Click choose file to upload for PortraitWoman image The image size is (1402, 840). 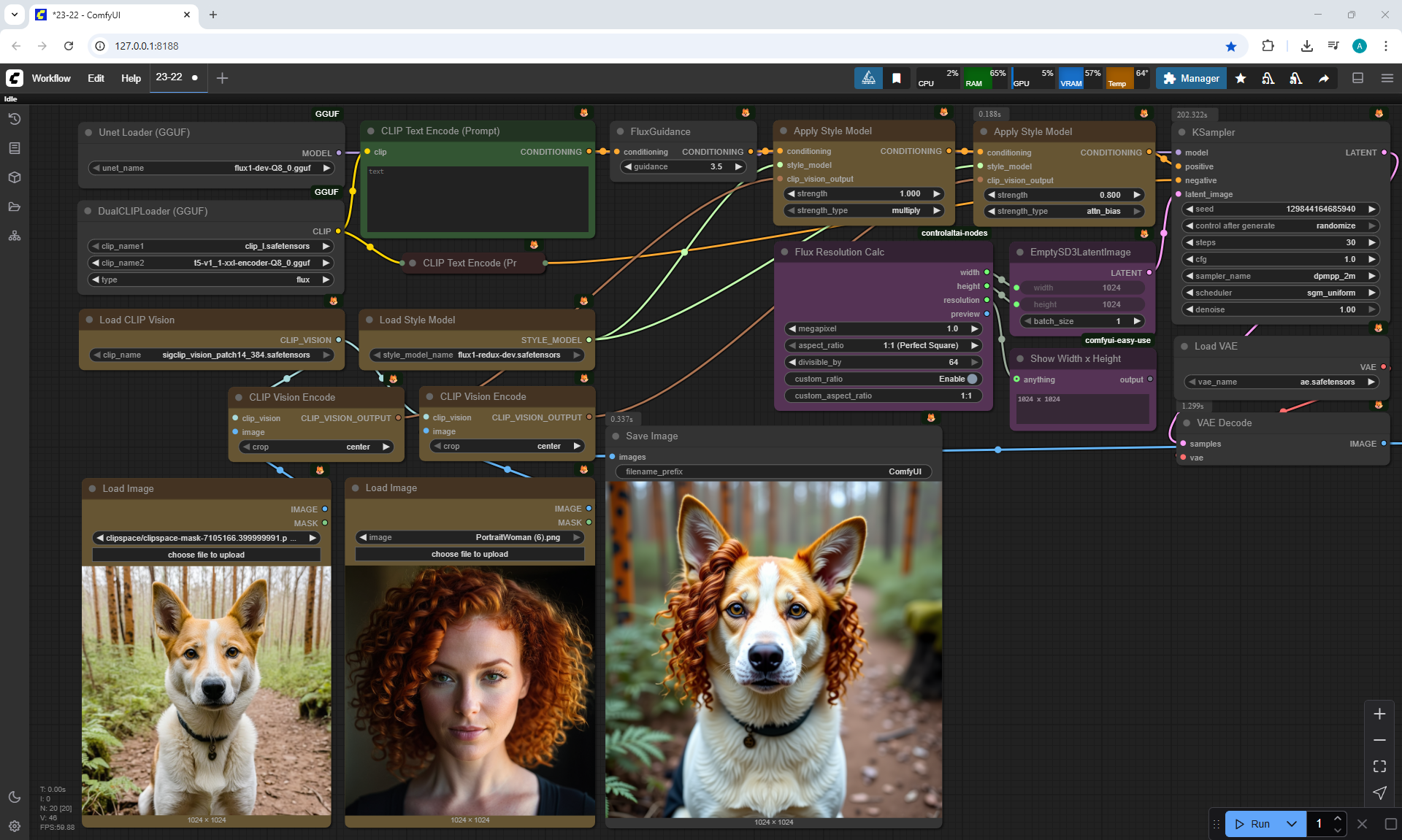[x=470, y=554]
